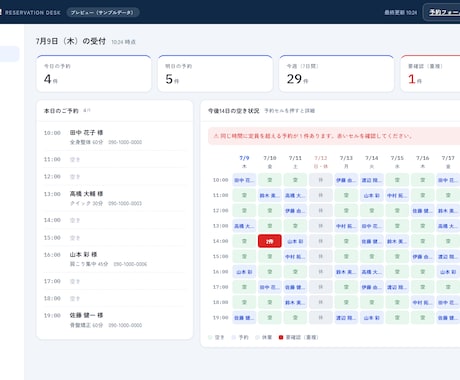Open the 7/11 12:00 伊藤 reservation cell
The image size is (460, 380).
[295, 211]
